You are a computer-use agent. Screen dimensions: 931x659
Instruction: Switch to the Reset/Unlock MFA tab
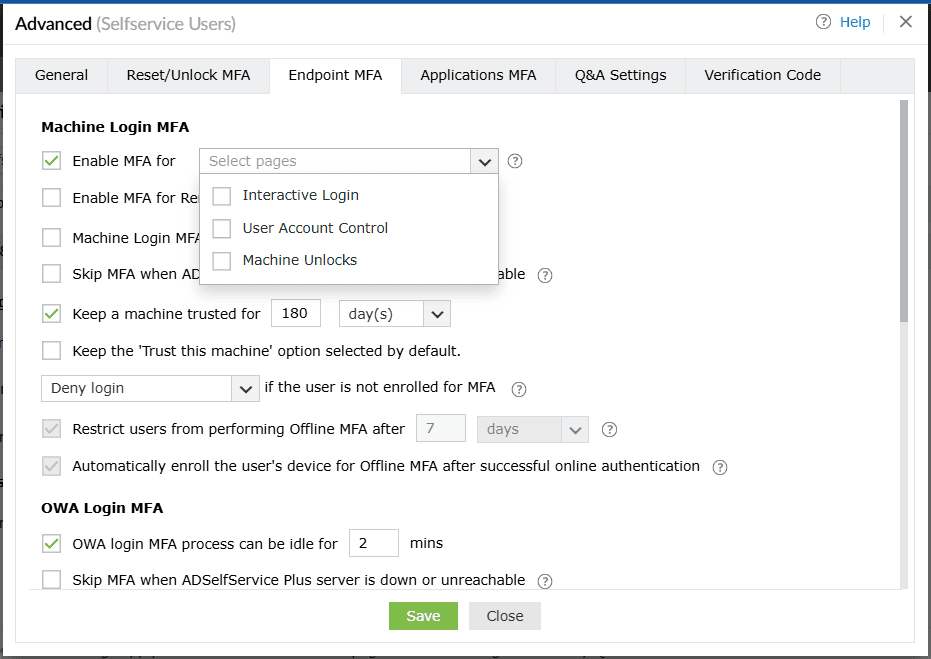[188, 75]
